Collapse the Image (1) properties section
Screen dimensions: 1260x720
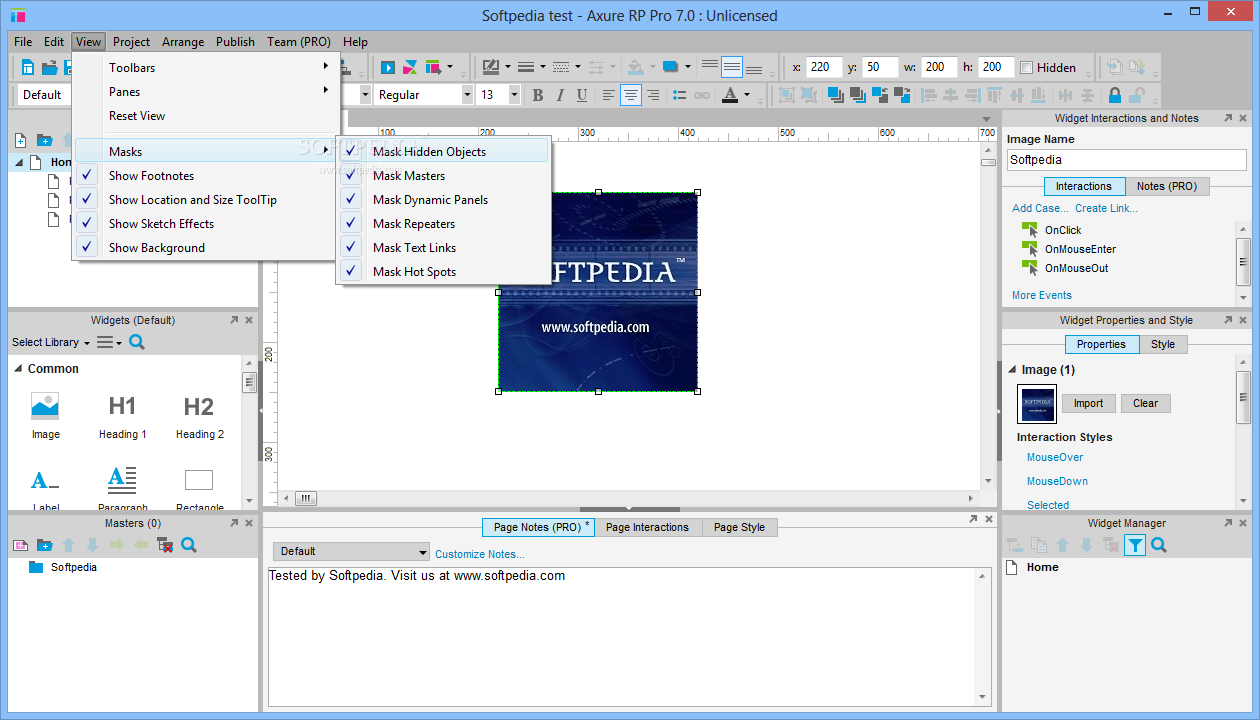tap(1011, 370)
